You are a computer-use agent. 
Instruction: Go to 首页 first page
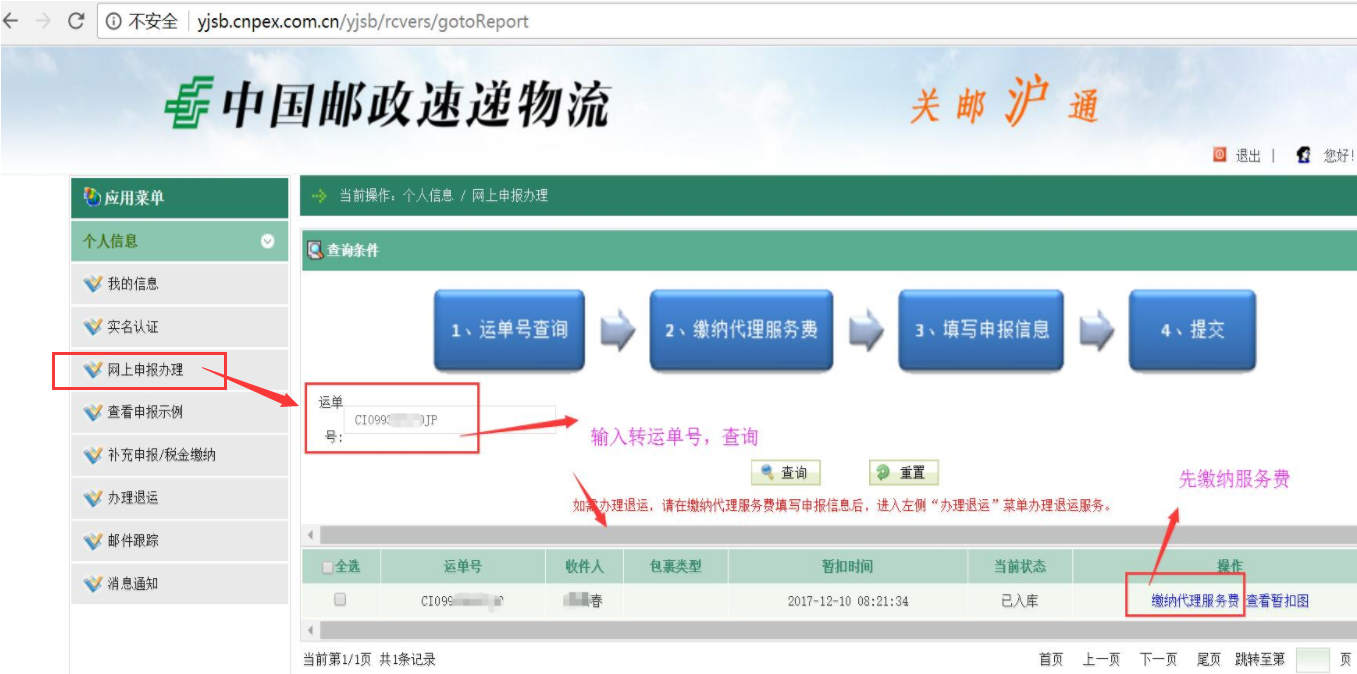1051,660
